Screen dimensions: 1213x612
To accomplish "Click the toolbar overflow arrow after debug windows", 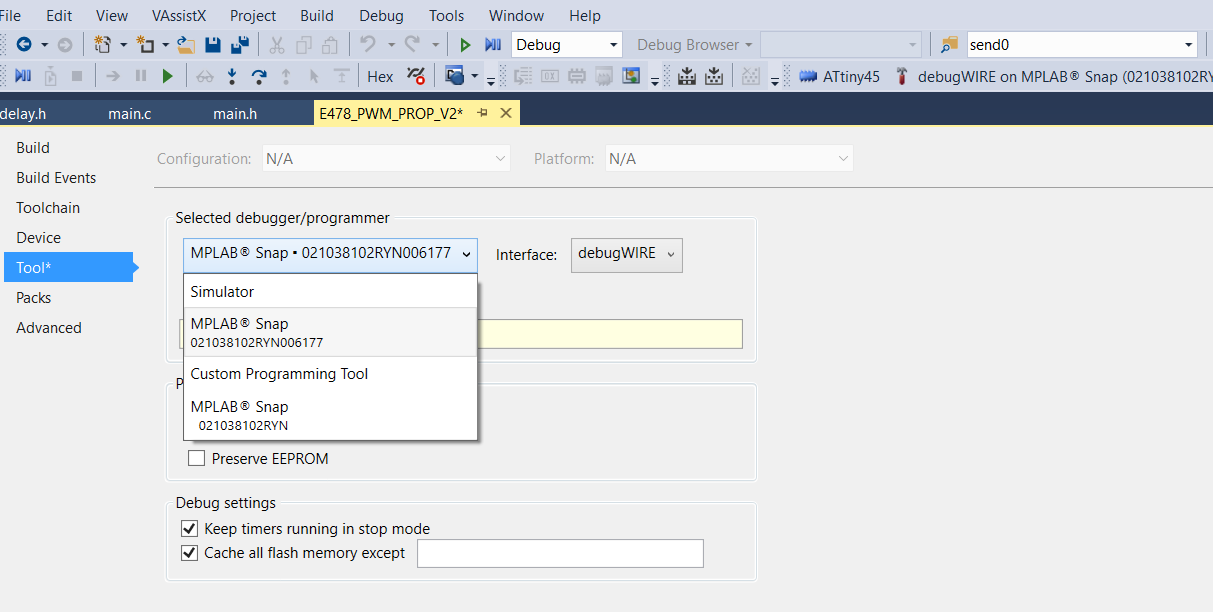I will [x=491, y=79].
